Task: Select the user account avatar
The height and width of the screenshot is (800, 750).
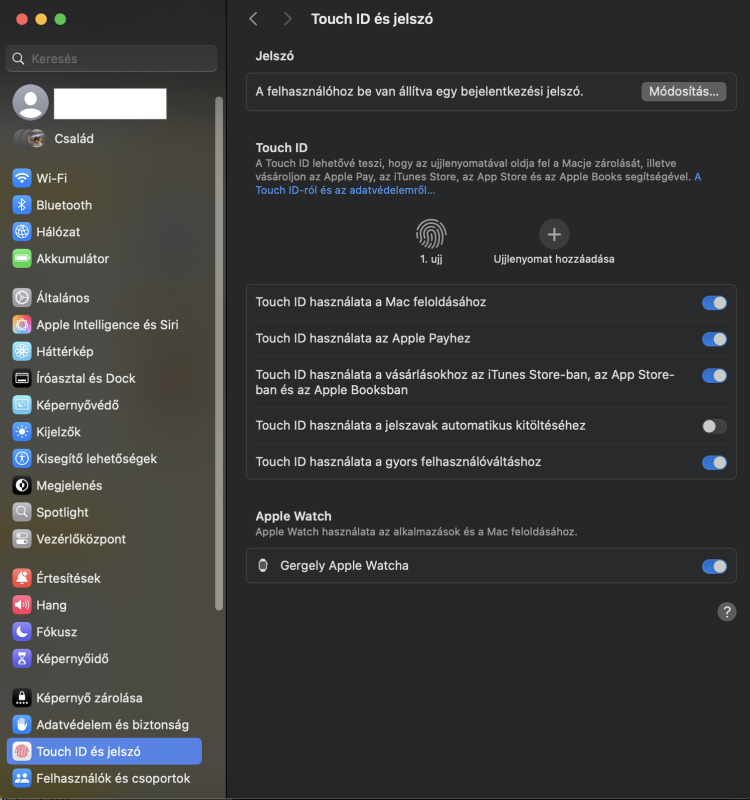Action: click(x=30, y=102)
